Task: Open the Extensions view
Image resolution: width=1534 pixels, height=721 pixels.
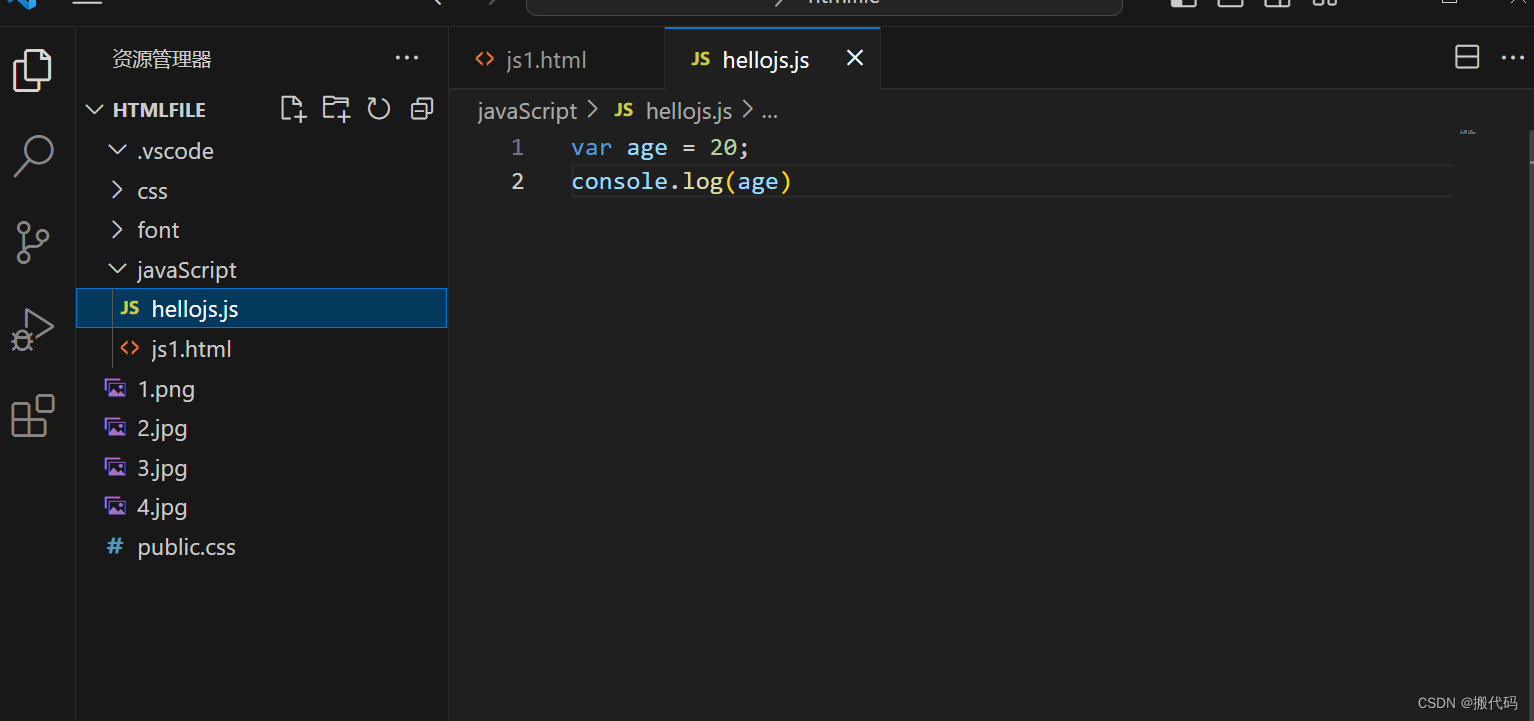Action: (33, 415)
